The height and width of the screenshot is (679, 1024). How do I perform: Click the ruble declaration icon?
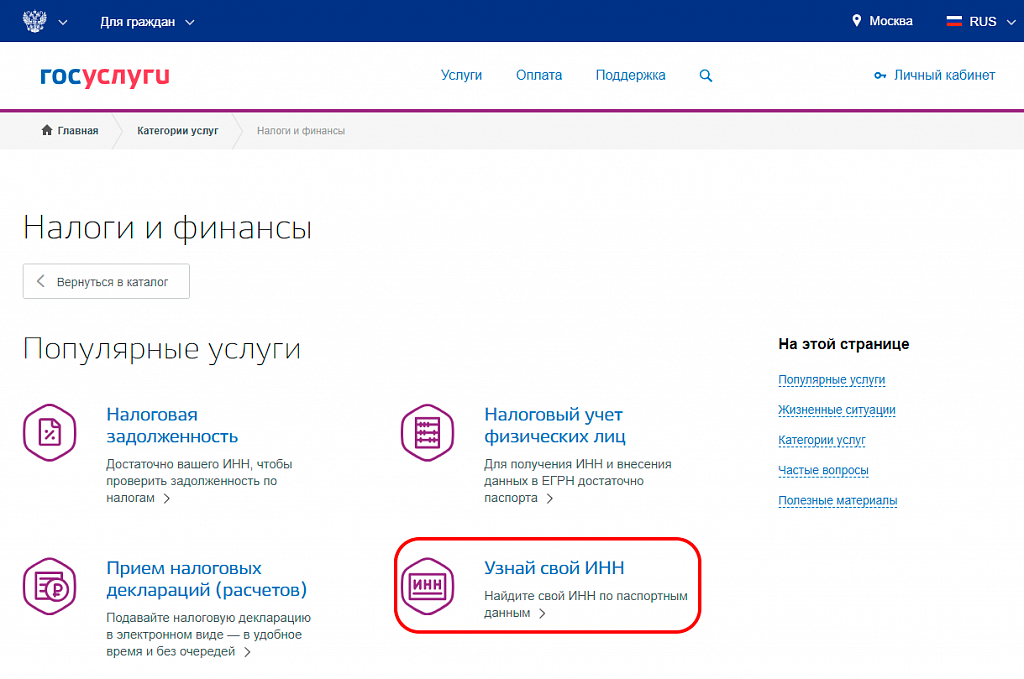pos(50,586)
